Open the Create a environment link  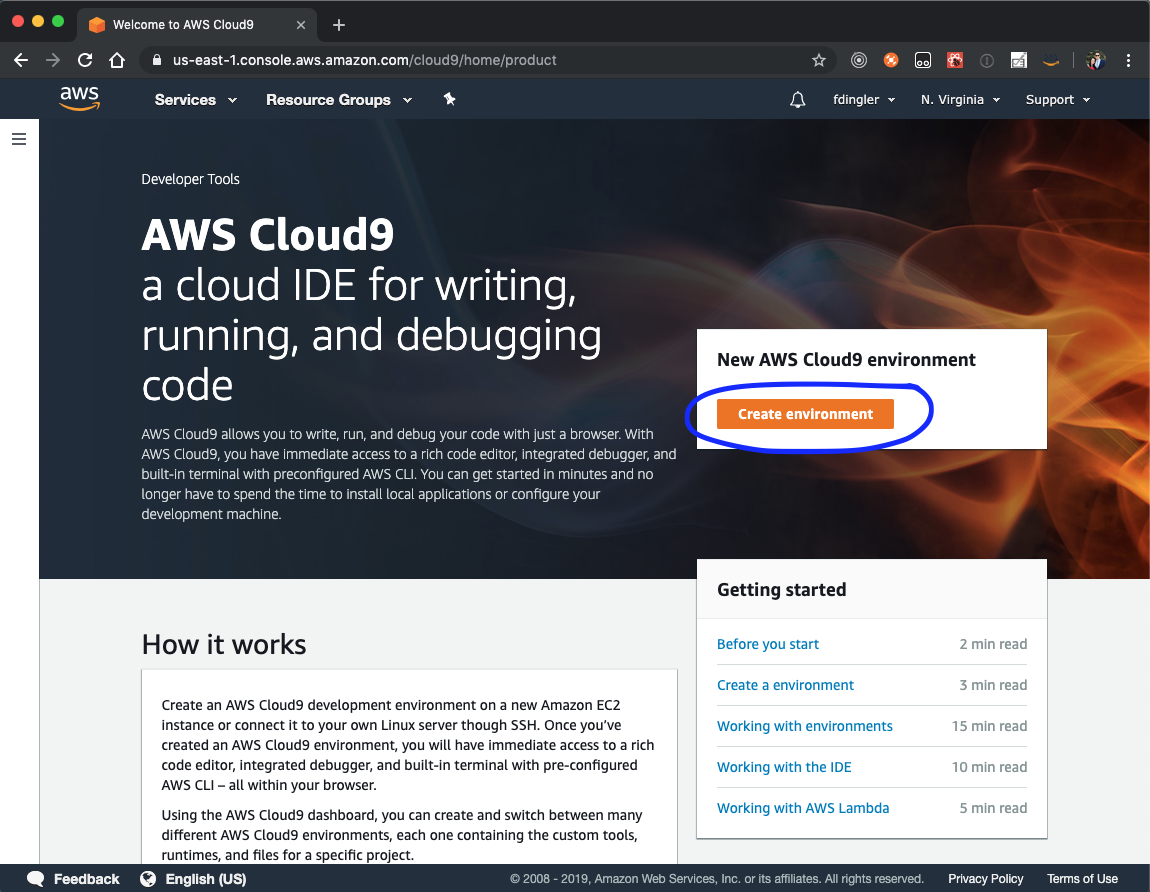(785, 685)
